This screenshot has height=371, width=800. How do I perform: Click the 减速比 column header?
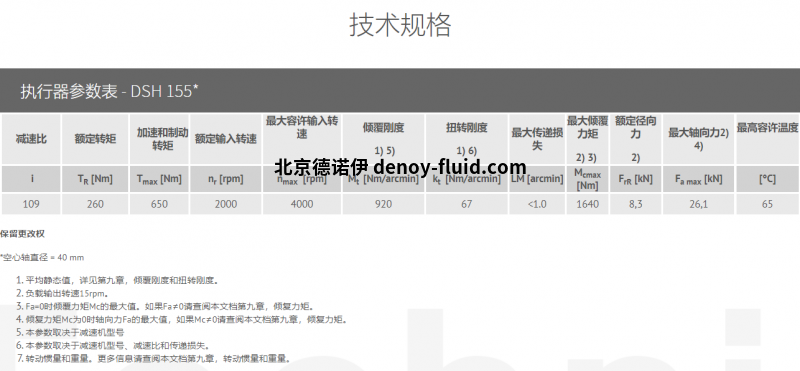click(x=31, y=139)
